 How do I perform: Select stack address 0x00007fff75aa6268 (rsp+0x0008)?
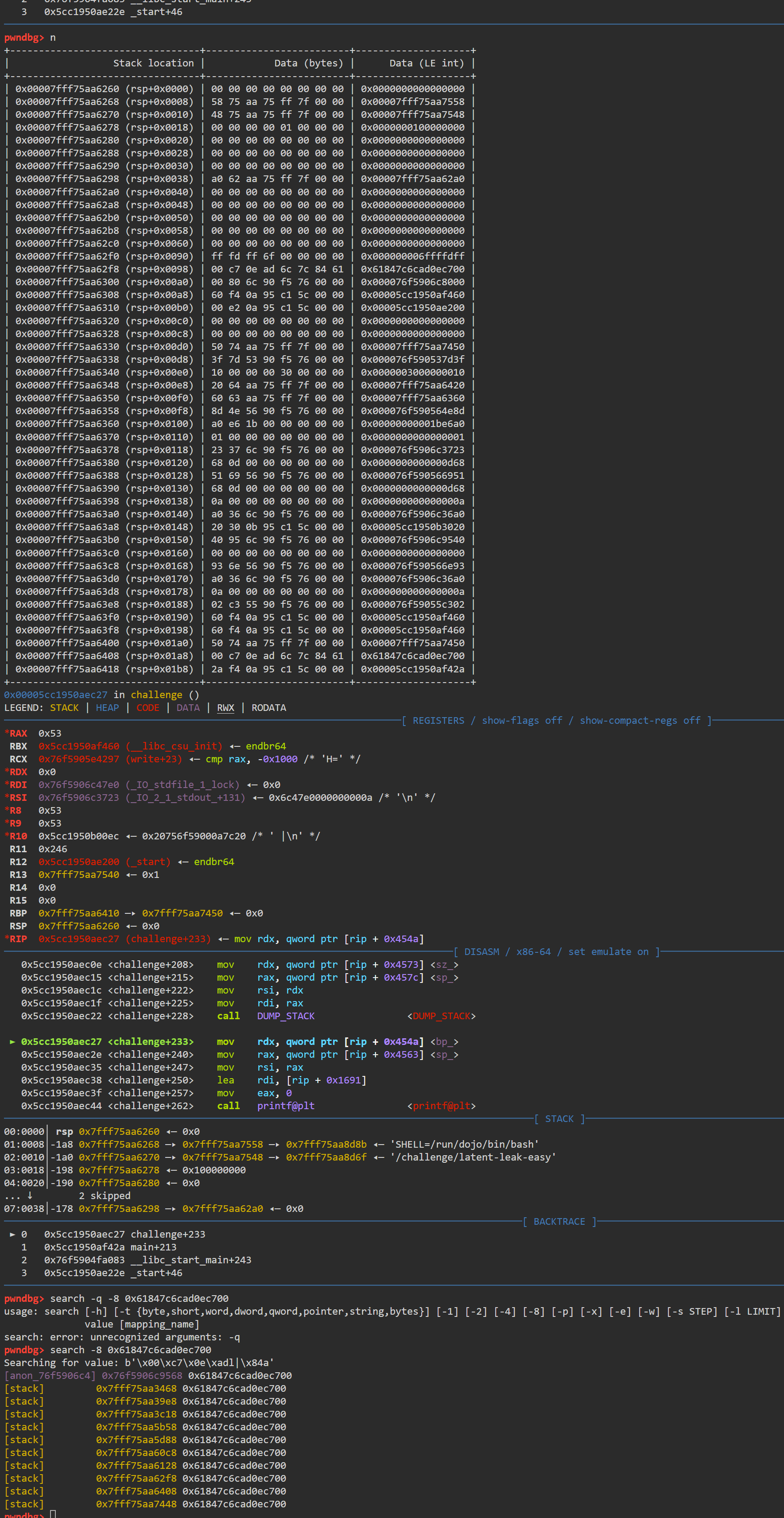coord(105,101)
